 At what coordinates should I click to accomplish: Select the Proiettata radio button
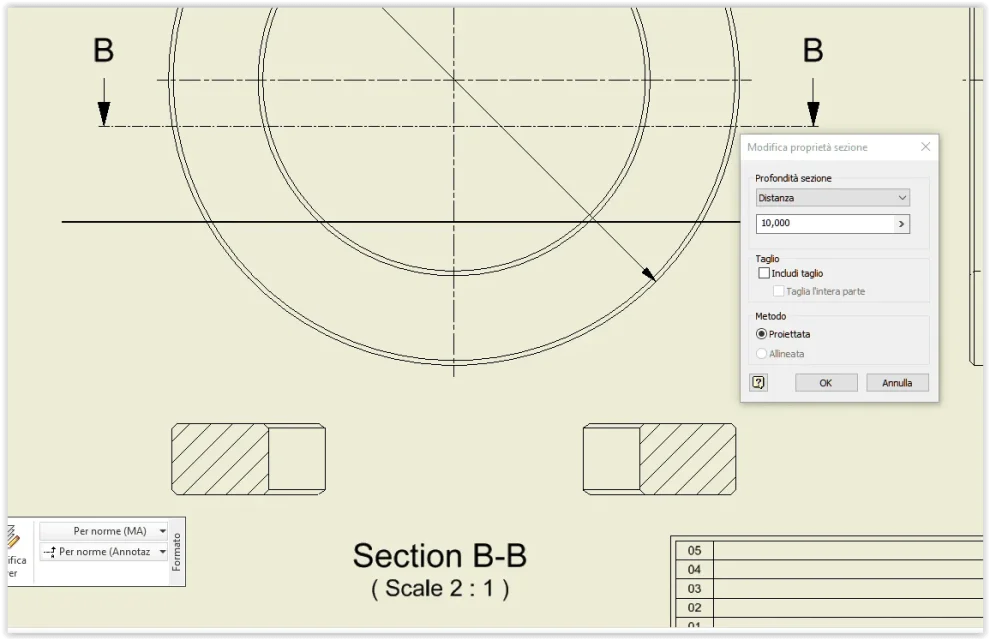(761, 334)
